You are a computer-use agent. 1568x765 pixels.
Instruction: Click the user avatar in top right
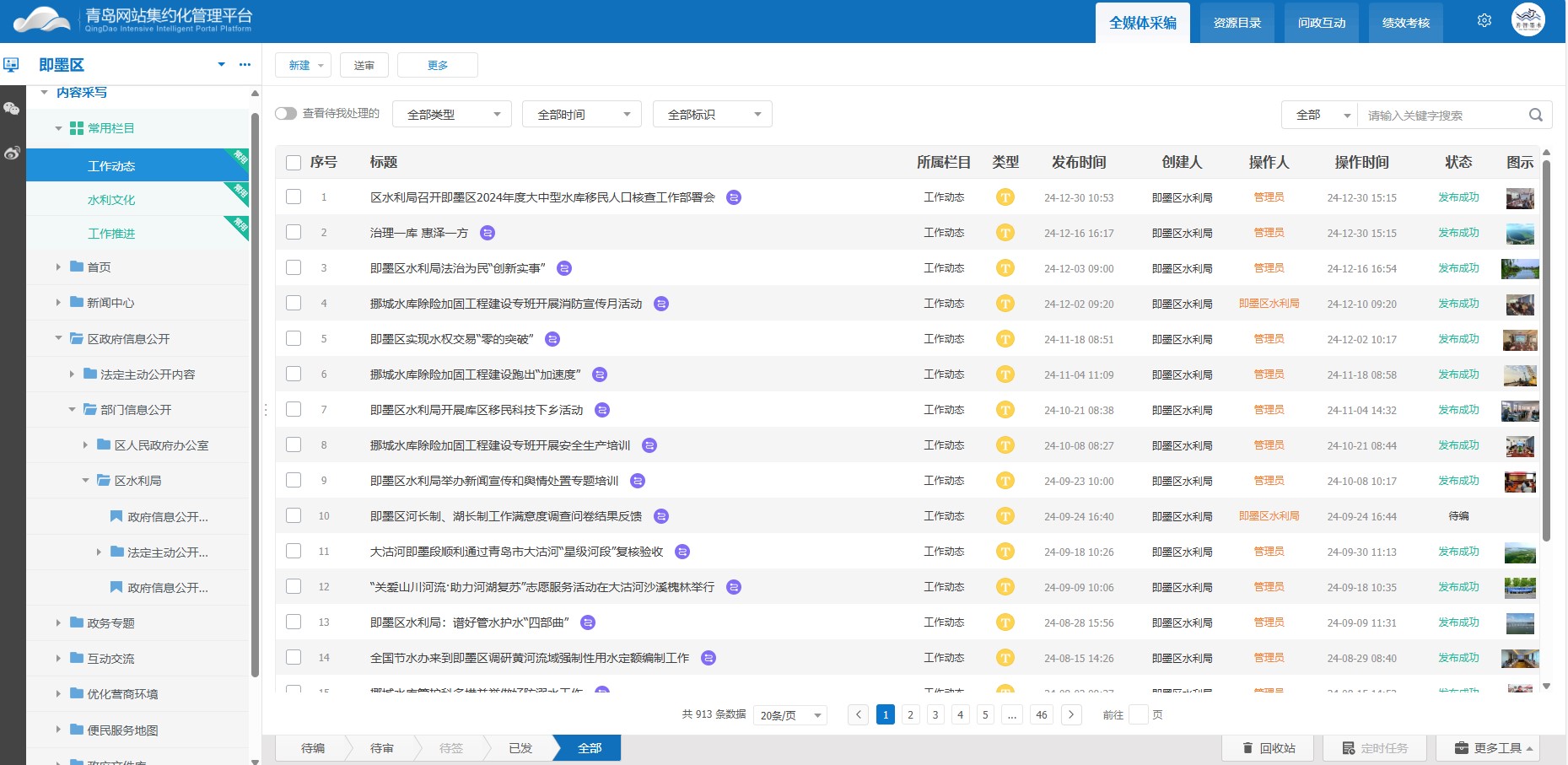click(x=1528, y=20)
